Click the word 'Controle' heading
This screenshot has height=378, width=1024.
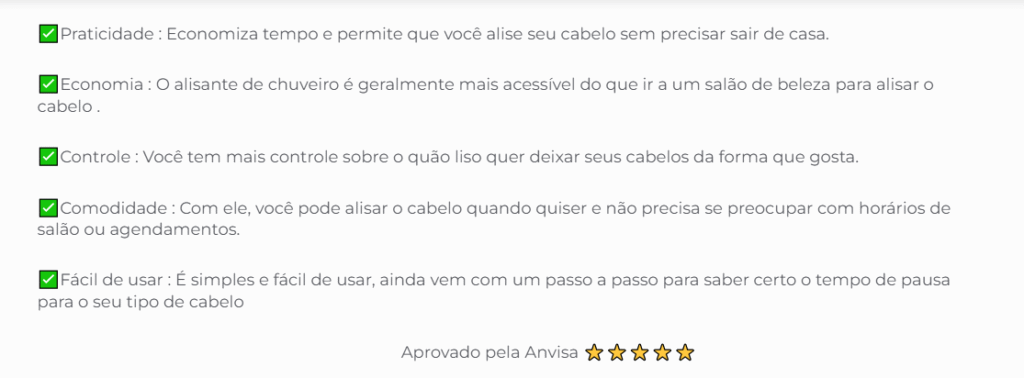(x=95, y=157)
